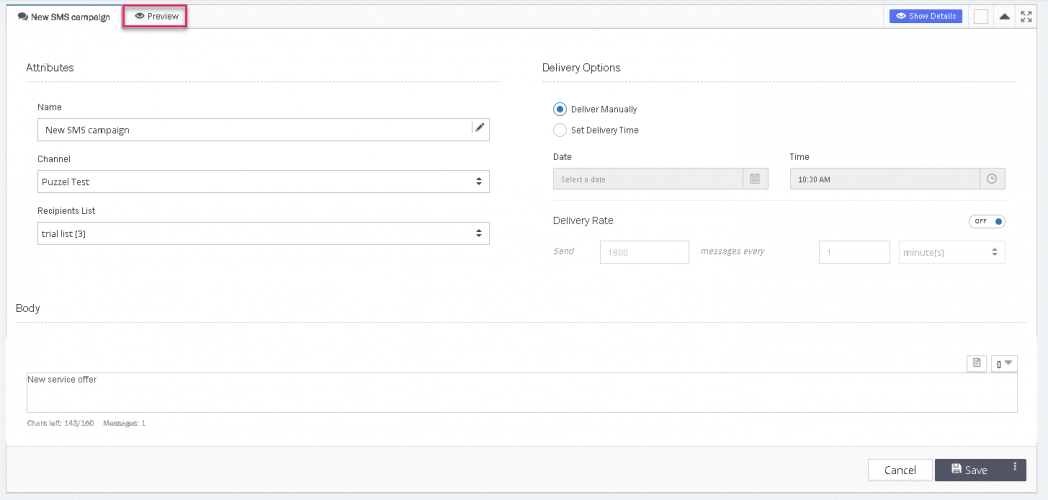Select the New SMS campaign tab
Screen dimensions: 1048x500
pos(64,17)
